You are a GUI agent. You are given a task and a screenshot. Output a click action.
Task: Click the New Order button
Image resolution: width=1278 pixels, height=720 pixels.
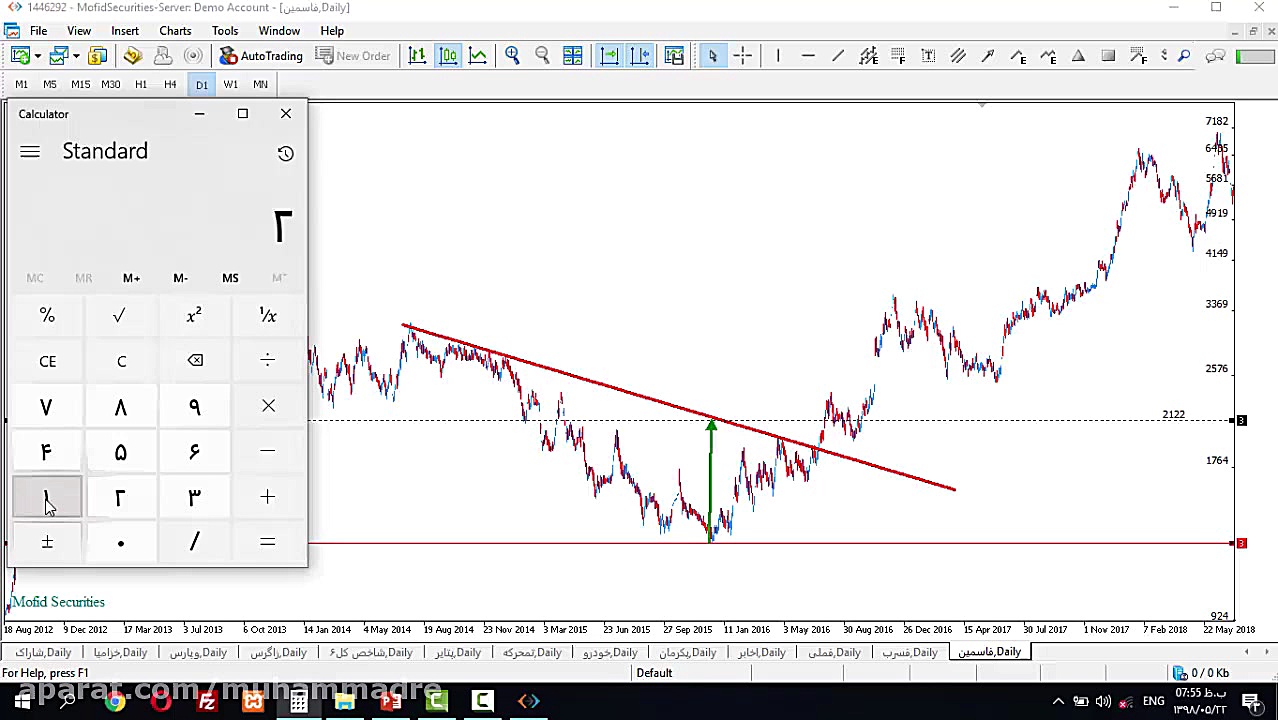tap(353, 56)
